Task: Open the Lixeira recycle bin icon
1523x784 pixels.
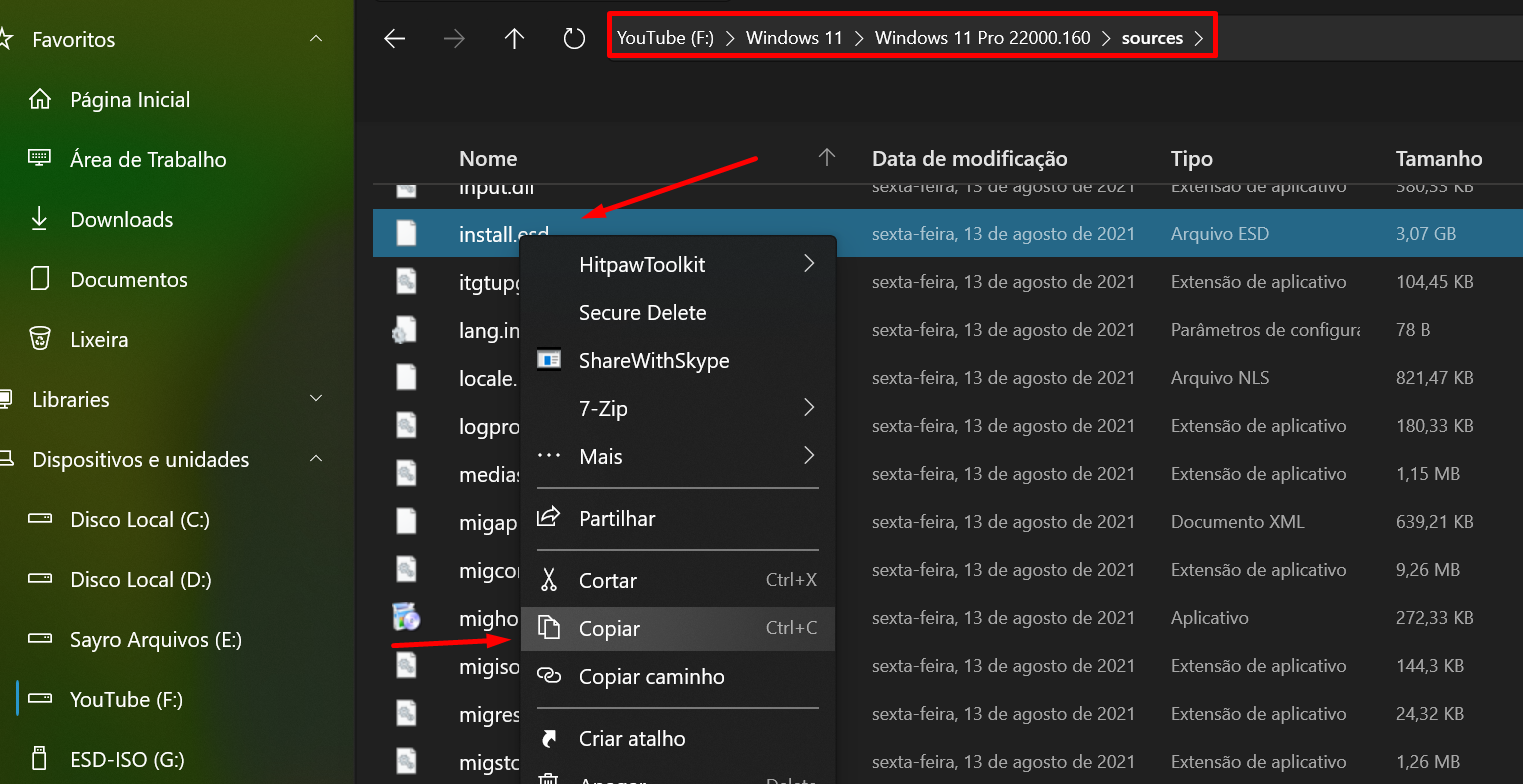Action: point(40,339)
